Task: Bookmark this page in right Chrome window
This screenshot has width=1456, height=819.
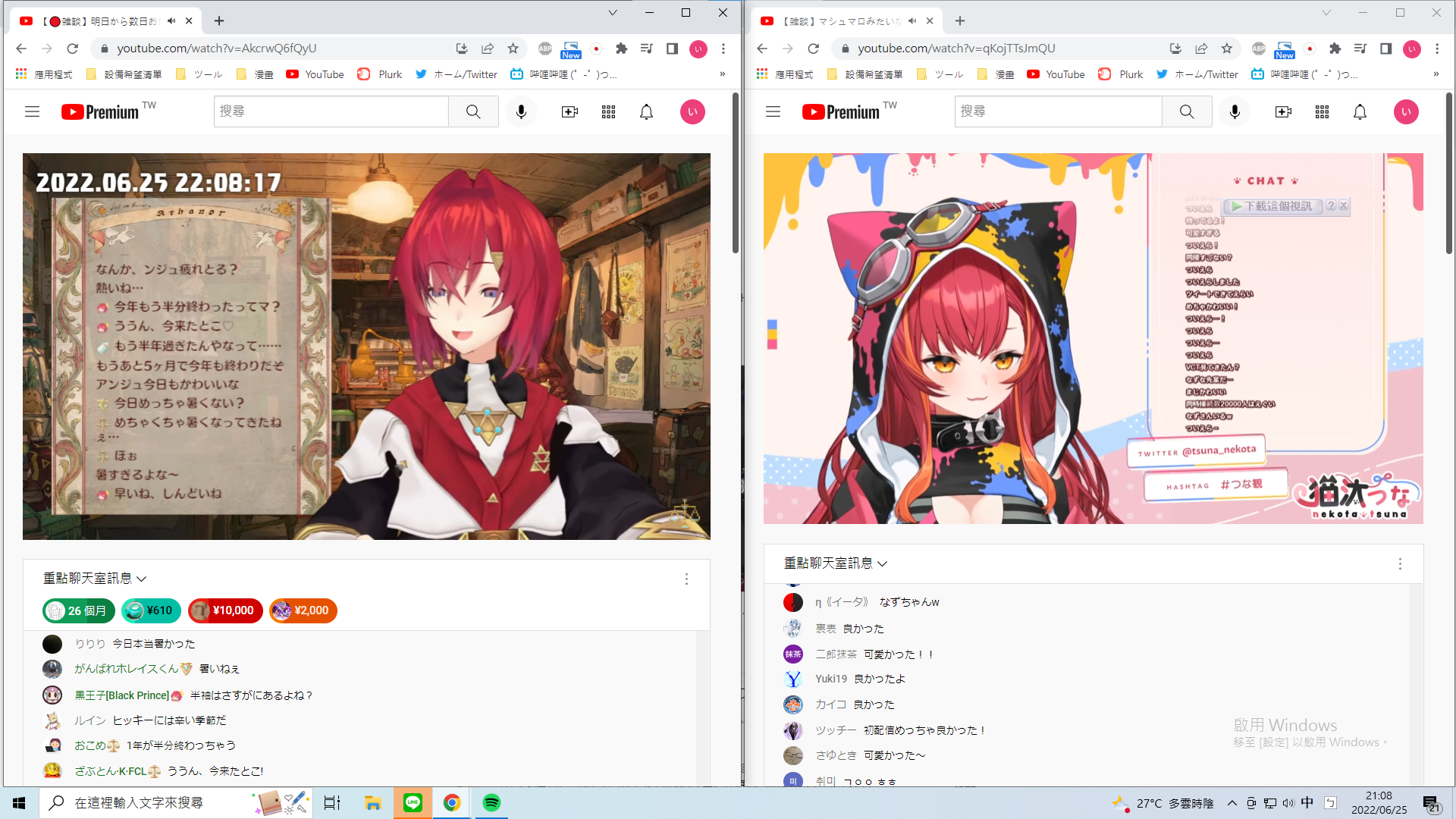Action: tap(1227, 49)
